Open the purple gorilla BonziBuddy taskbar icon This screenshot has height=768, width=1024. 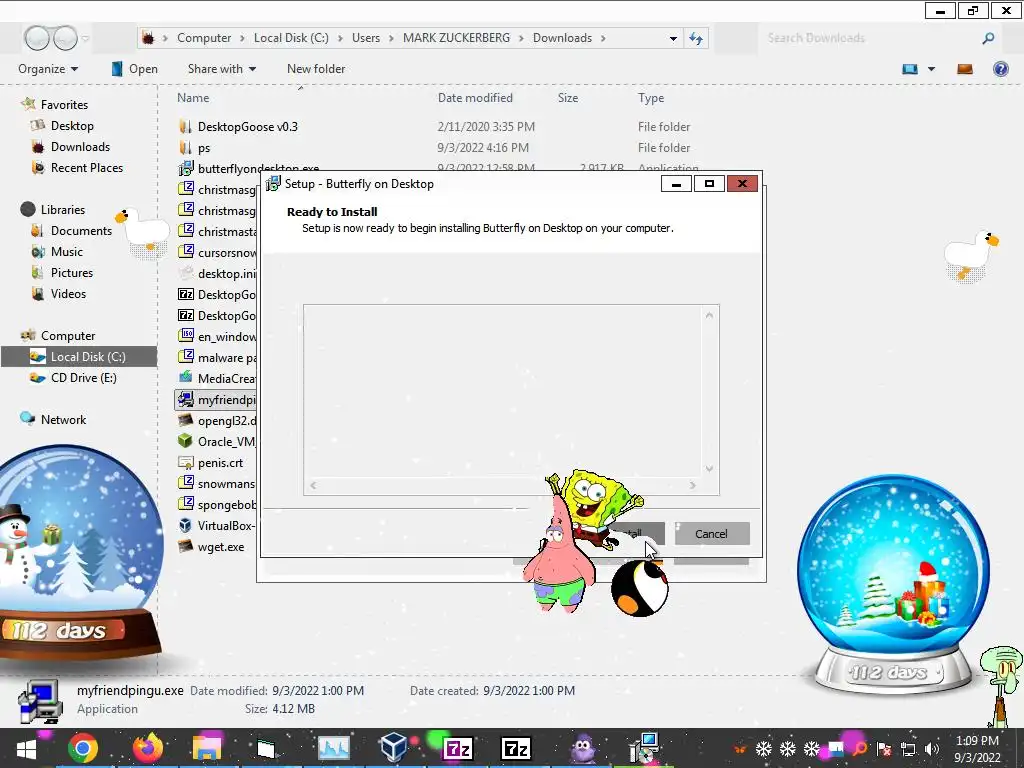583,748
